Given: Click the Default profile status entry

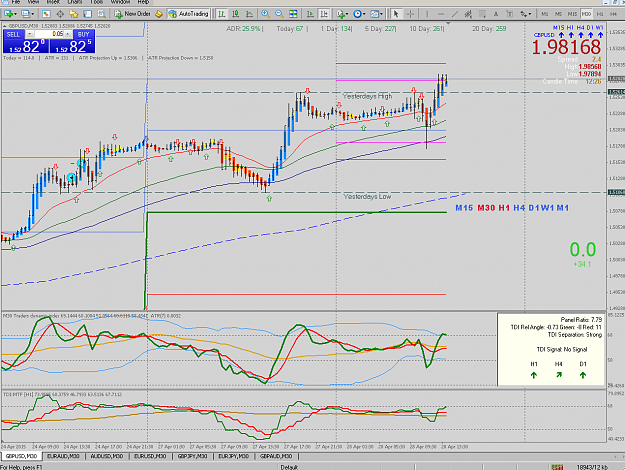Looking at the screenshot, I should tap(289, 467).
